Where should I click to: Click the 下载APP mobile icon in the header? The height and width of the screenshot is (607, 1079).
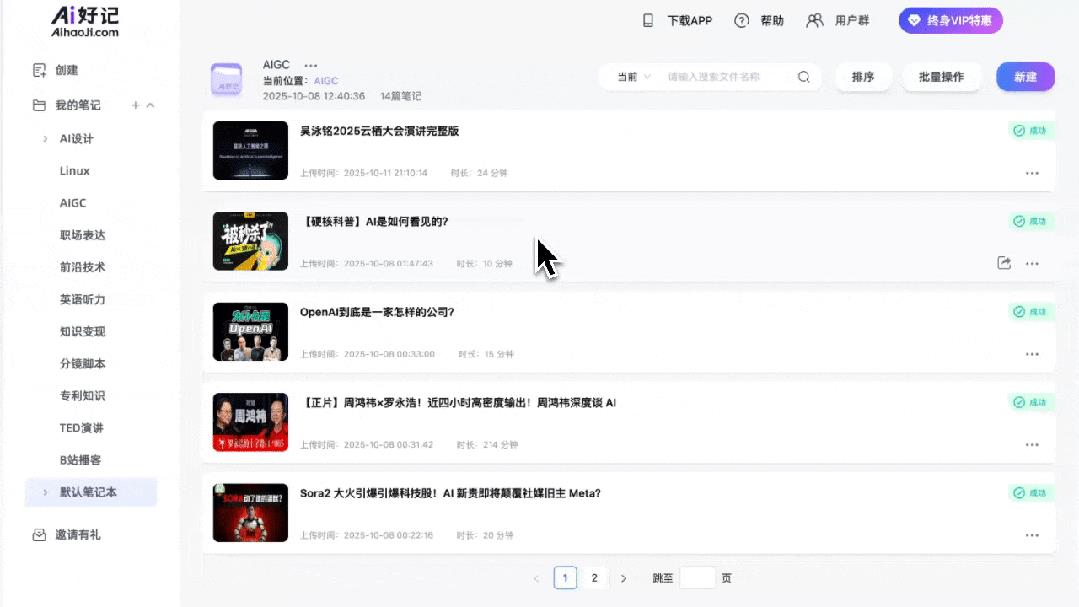[648, 20]
